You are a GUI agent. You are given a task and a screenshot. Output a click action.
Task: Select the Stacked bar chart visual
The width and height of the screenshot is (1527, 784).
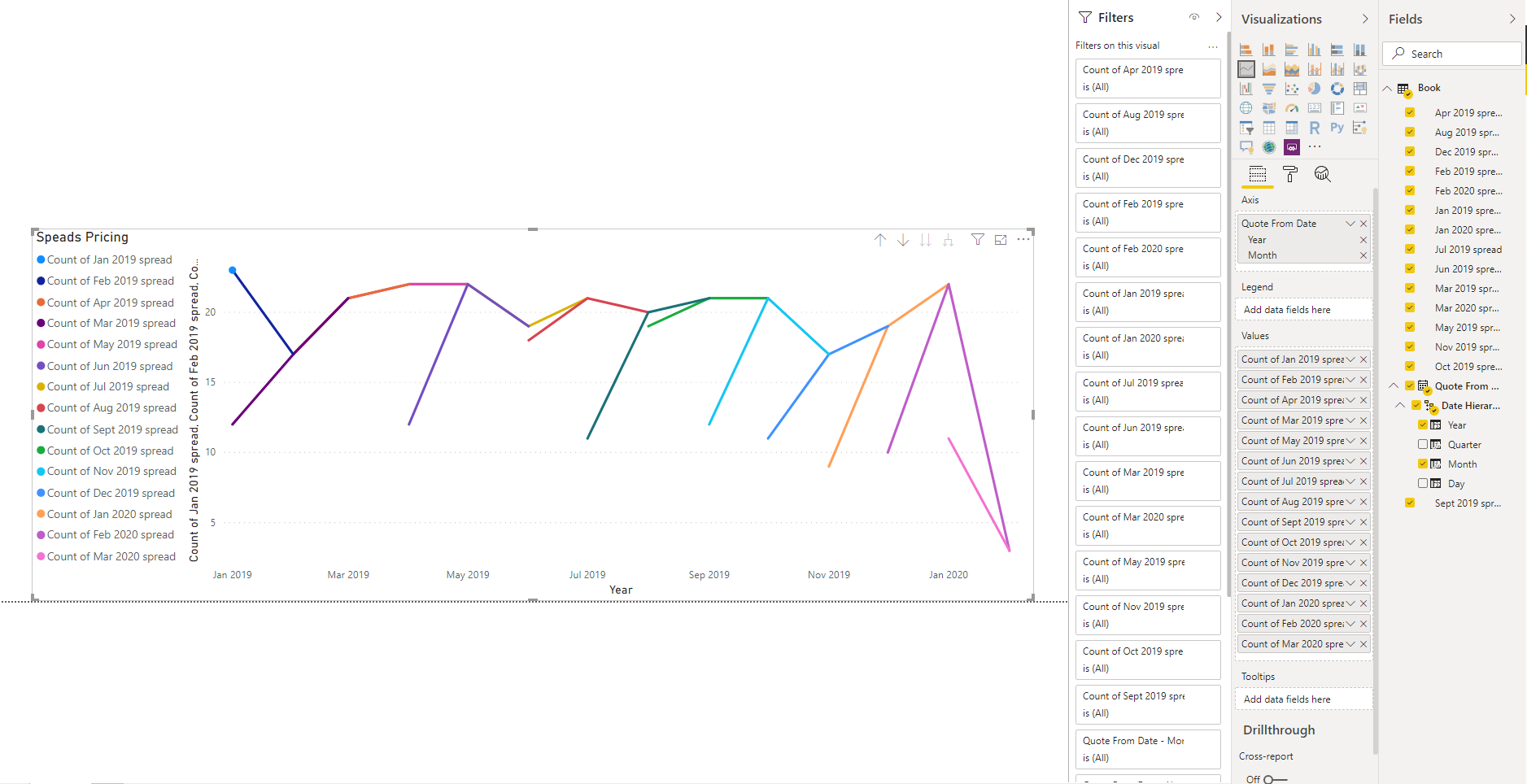pos(1246,50)
